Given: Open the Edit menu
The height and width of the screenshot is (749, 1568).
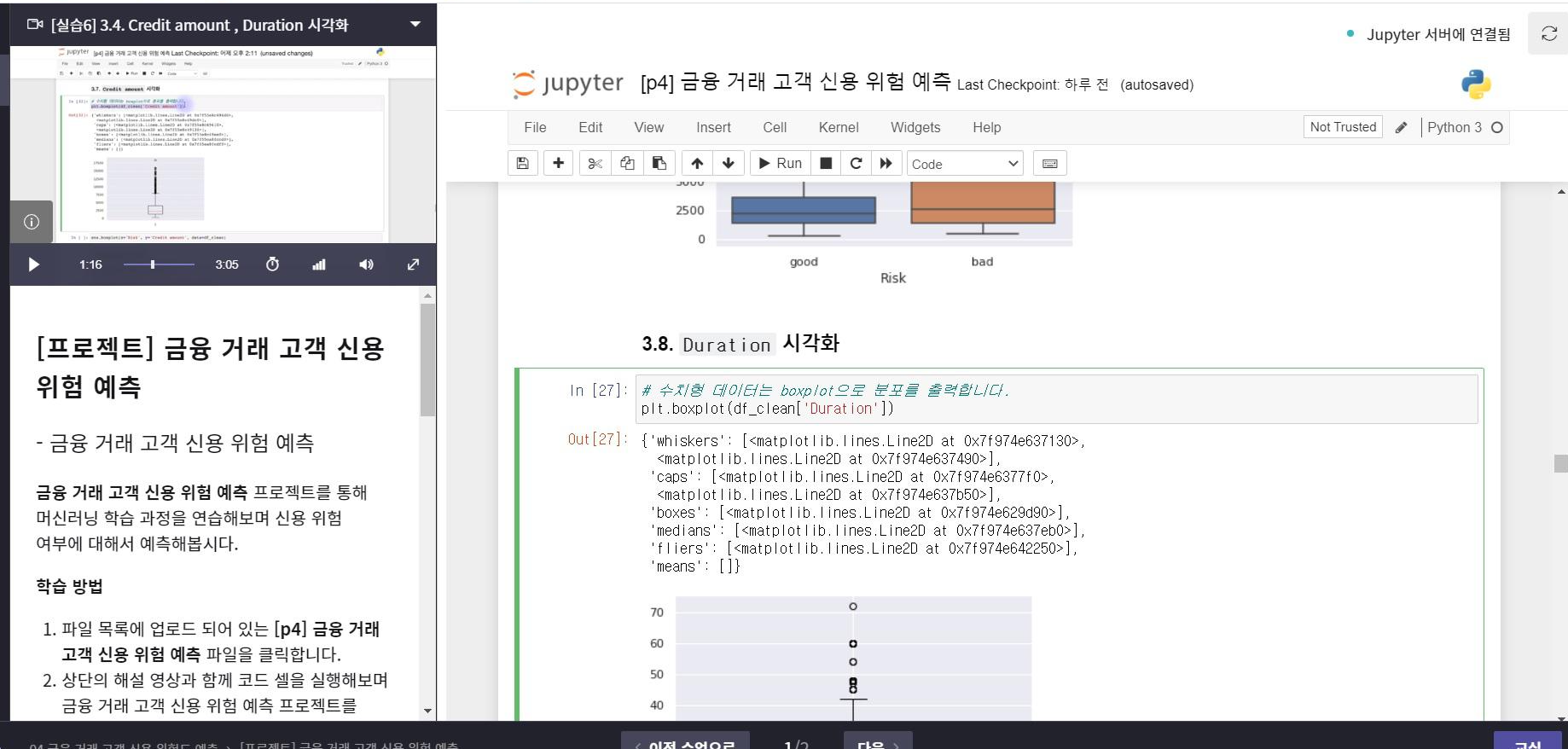Looking at the screenshot, I should (x=590, y=127).
